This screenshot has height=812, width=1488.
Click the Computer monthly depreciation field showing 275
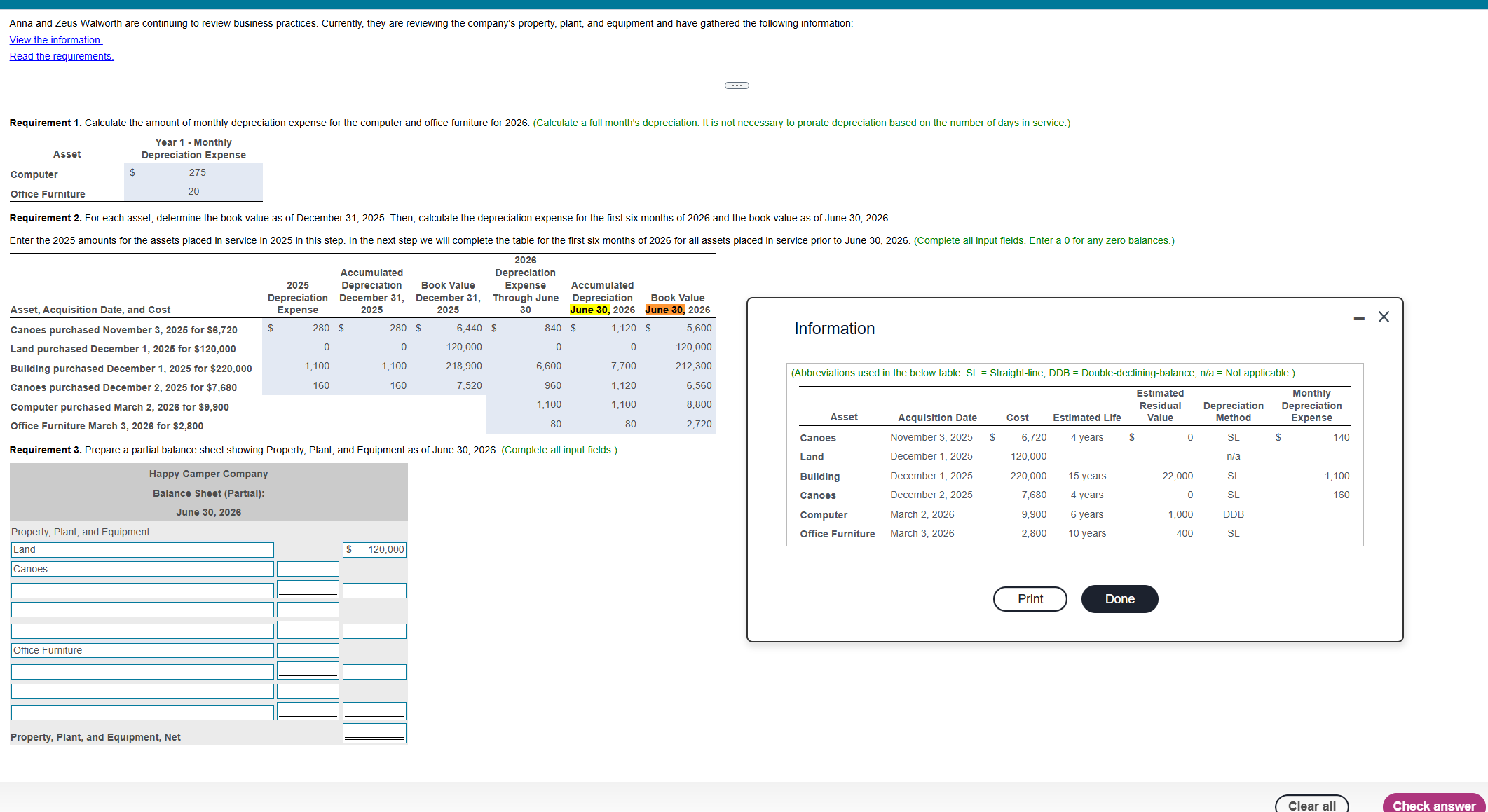tap(197, 173)
